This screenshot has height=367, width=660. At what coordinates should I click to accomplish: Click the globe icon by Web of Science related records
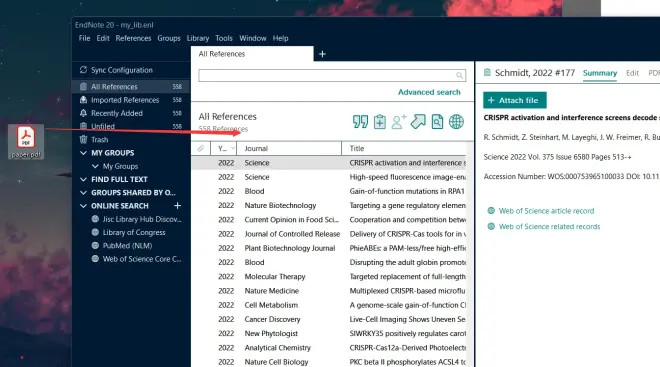(491, 226)
